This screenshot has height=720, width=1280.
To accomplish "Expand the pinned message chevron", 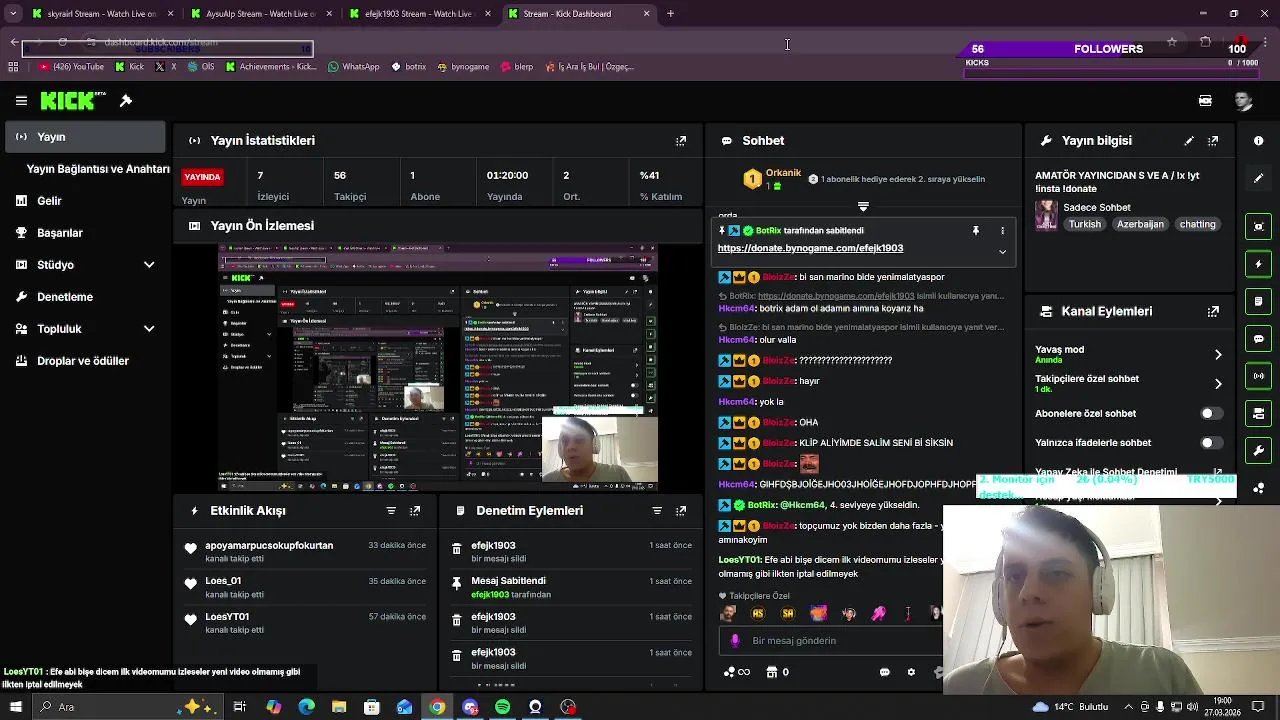I will [x=1002, y=252].
